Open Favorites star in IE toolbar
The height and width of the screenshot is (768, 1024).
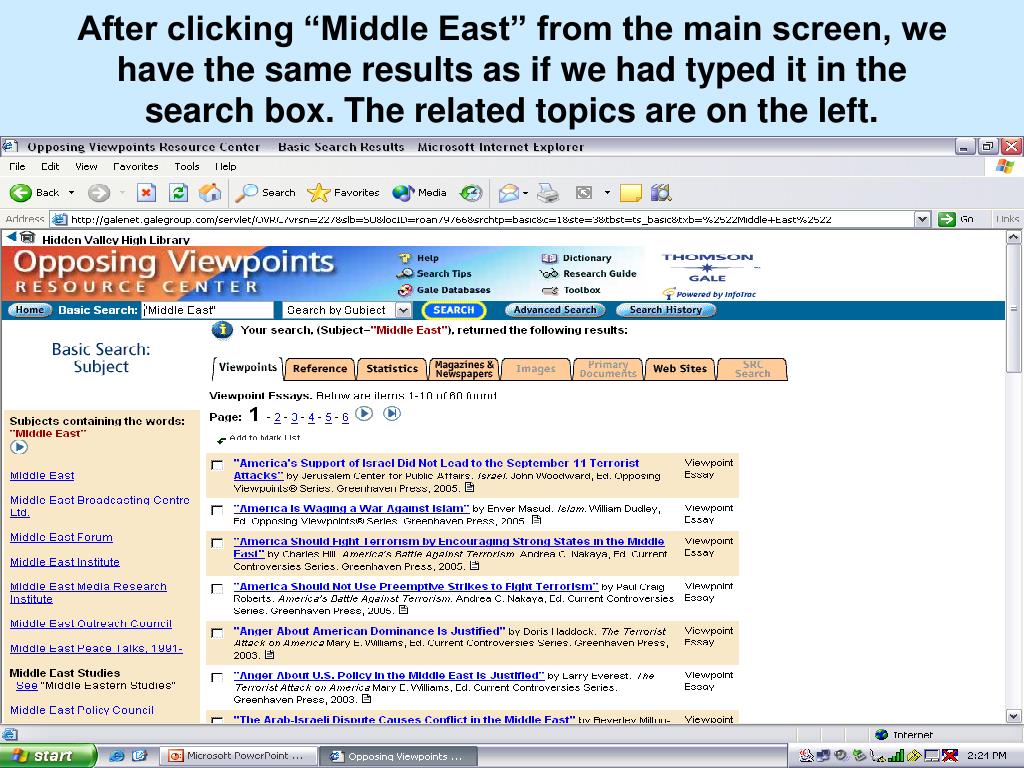click(x=319, y=193)
